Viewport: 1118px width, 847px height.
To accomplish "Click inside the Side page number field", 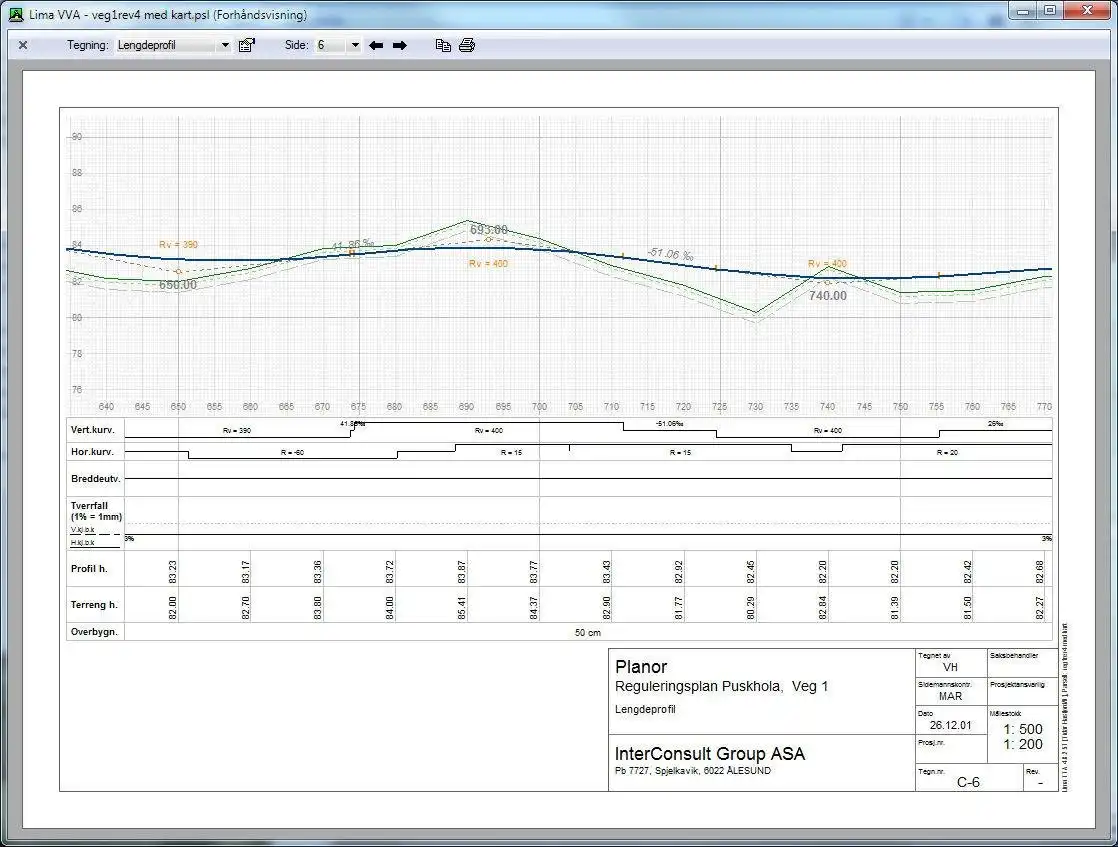I will tap(330, 44).
